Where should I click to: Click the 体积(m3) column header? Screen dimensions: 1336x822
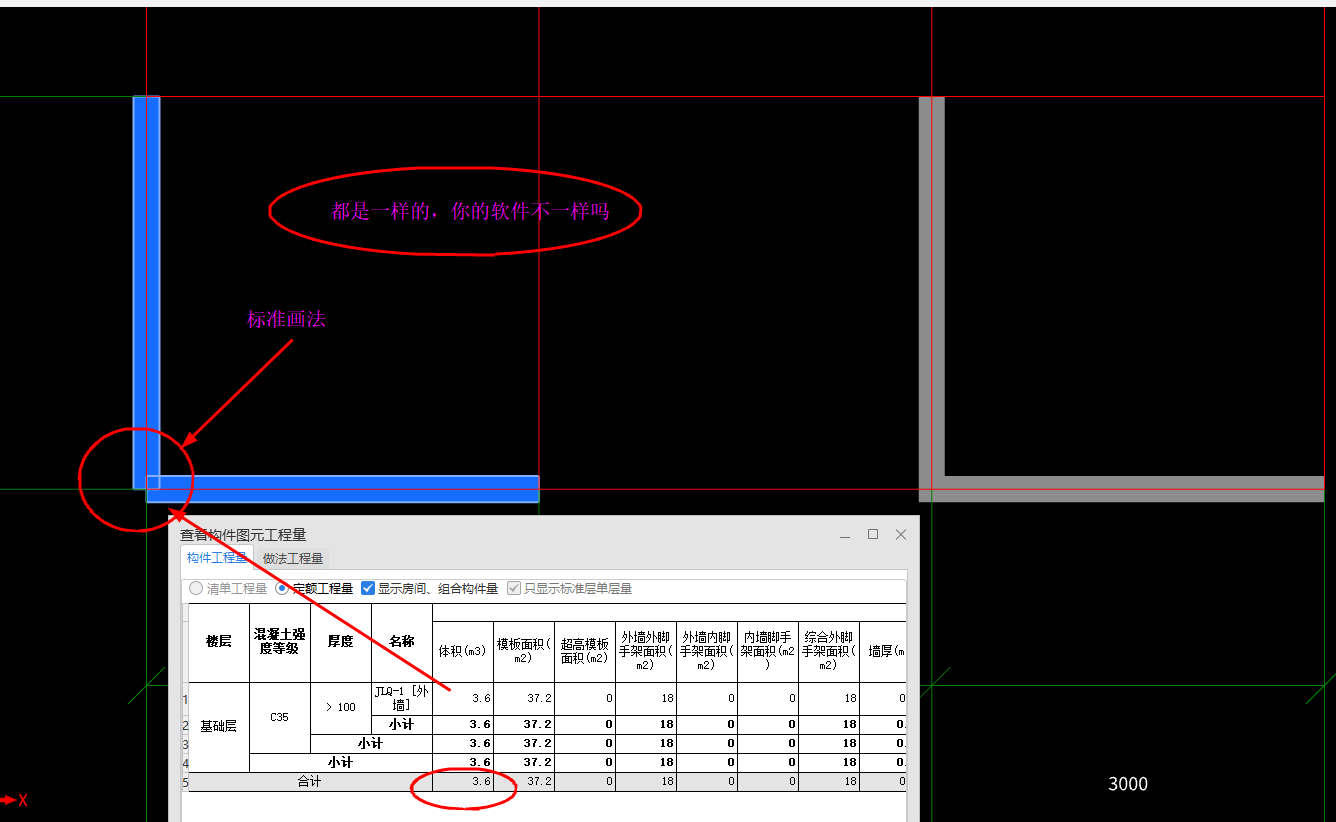463,651
